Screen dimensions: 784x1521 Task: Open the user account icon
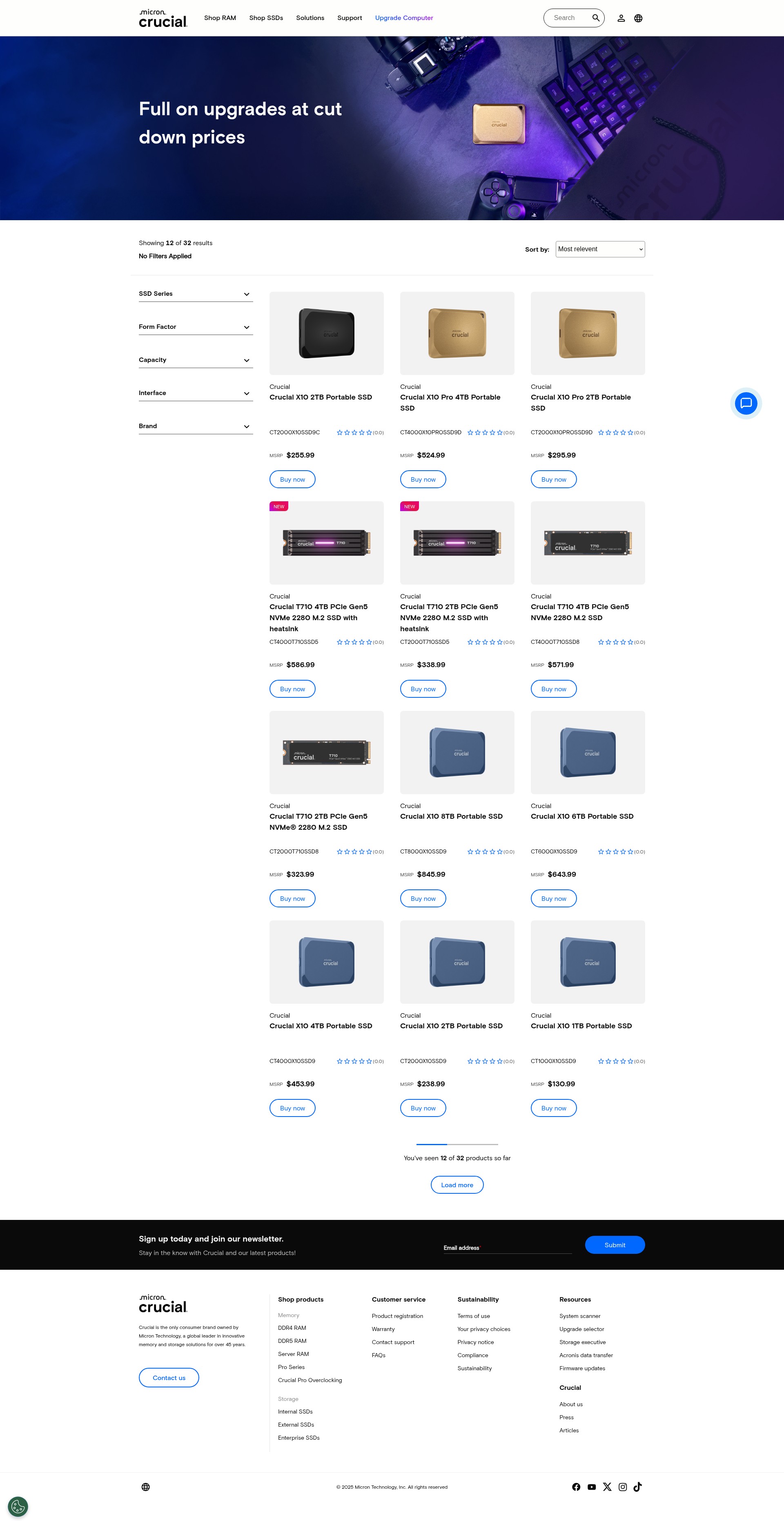pyautogui.click(x=621, y=18)
